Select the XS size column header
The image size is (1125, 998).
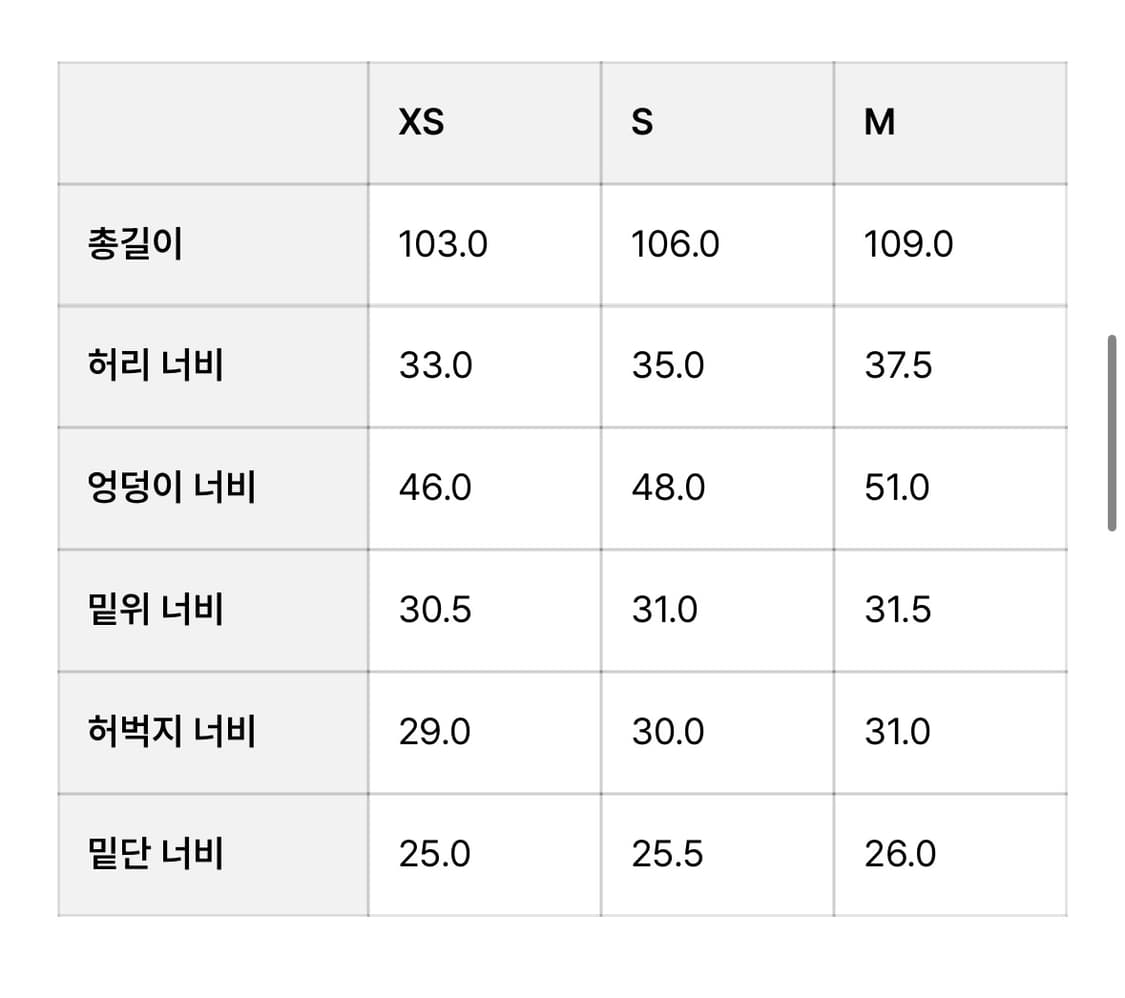click(421, 122)
